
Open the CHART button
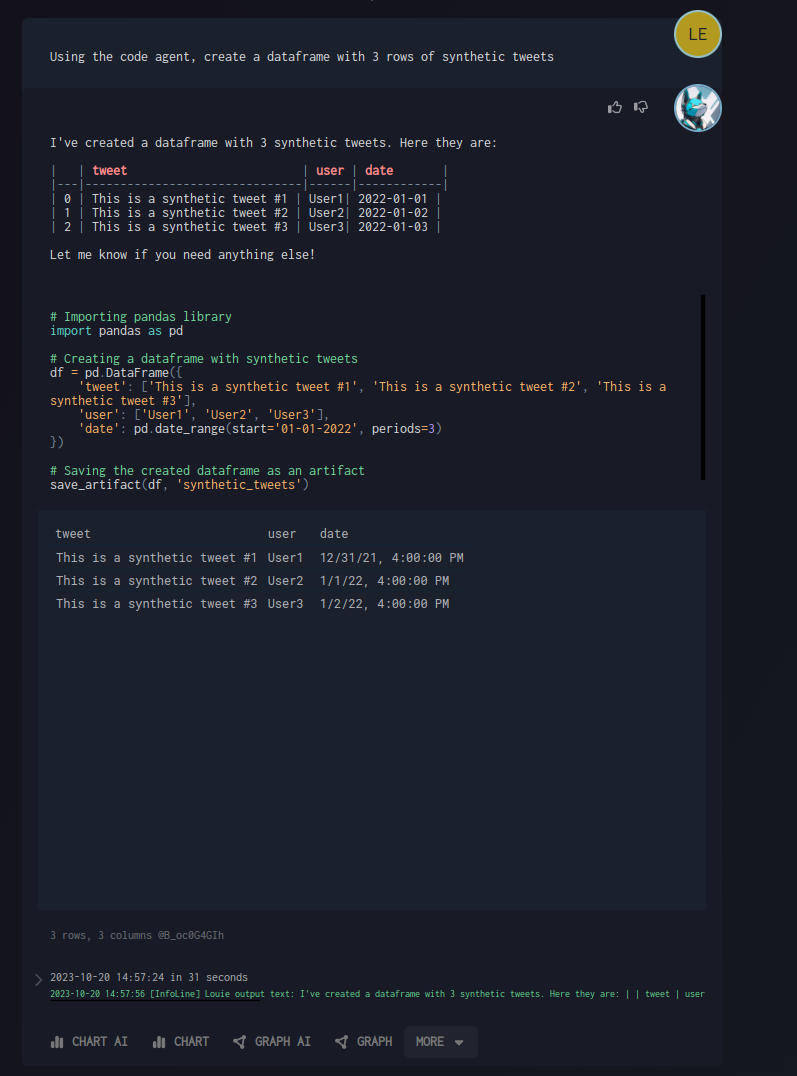(x=181, y=1042)
